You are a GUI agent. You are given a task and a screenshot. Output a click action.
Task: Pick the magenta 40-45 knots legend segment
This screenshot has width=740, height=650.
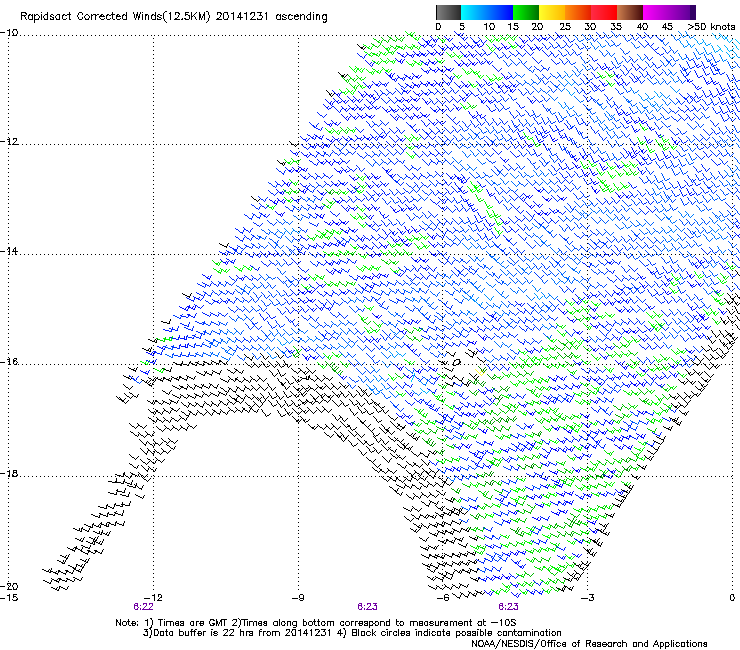tap(656, 12)
